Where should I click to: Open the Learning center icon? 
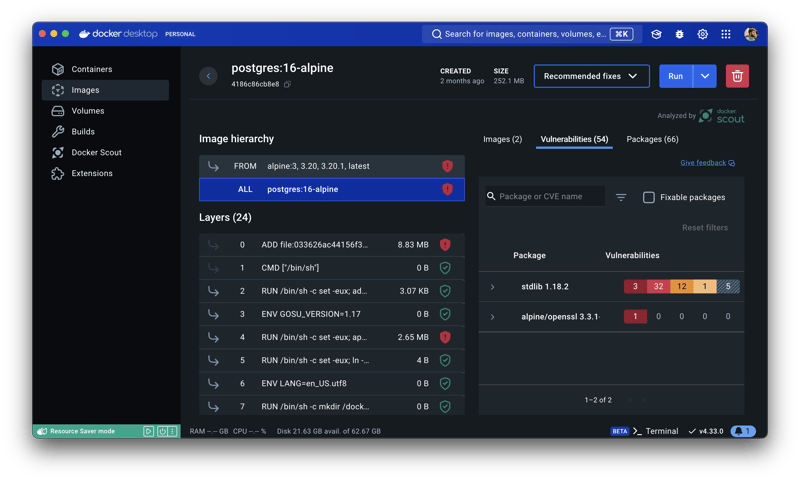[x=656, y=34]
